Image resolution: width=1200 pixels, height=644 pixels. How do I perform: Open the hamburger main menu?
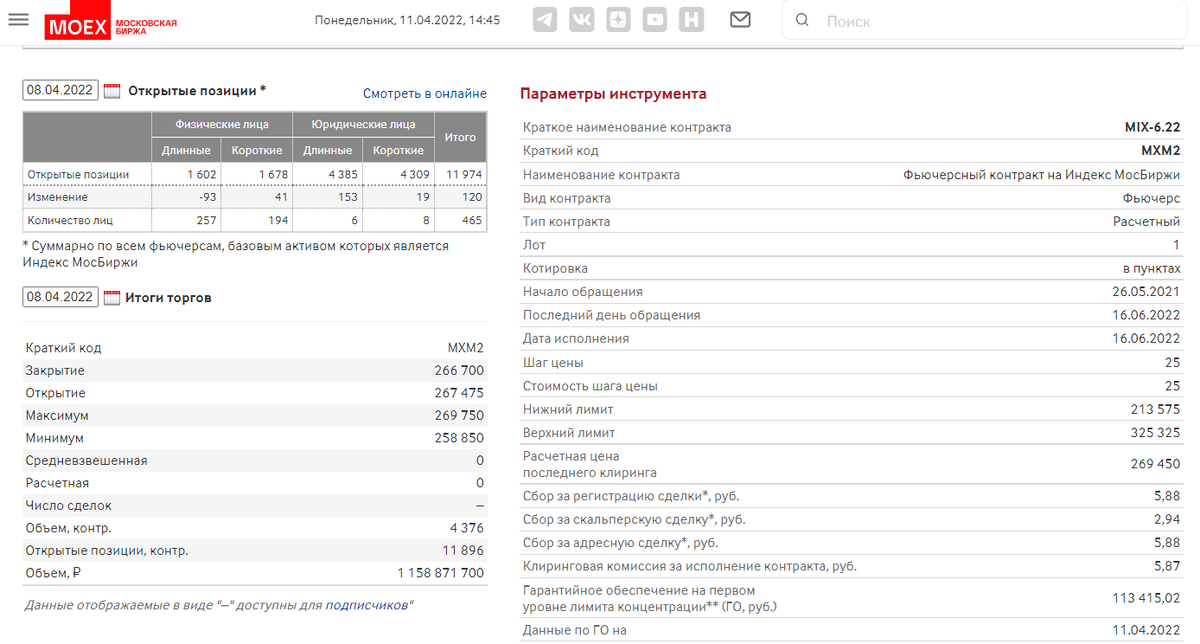18,20
